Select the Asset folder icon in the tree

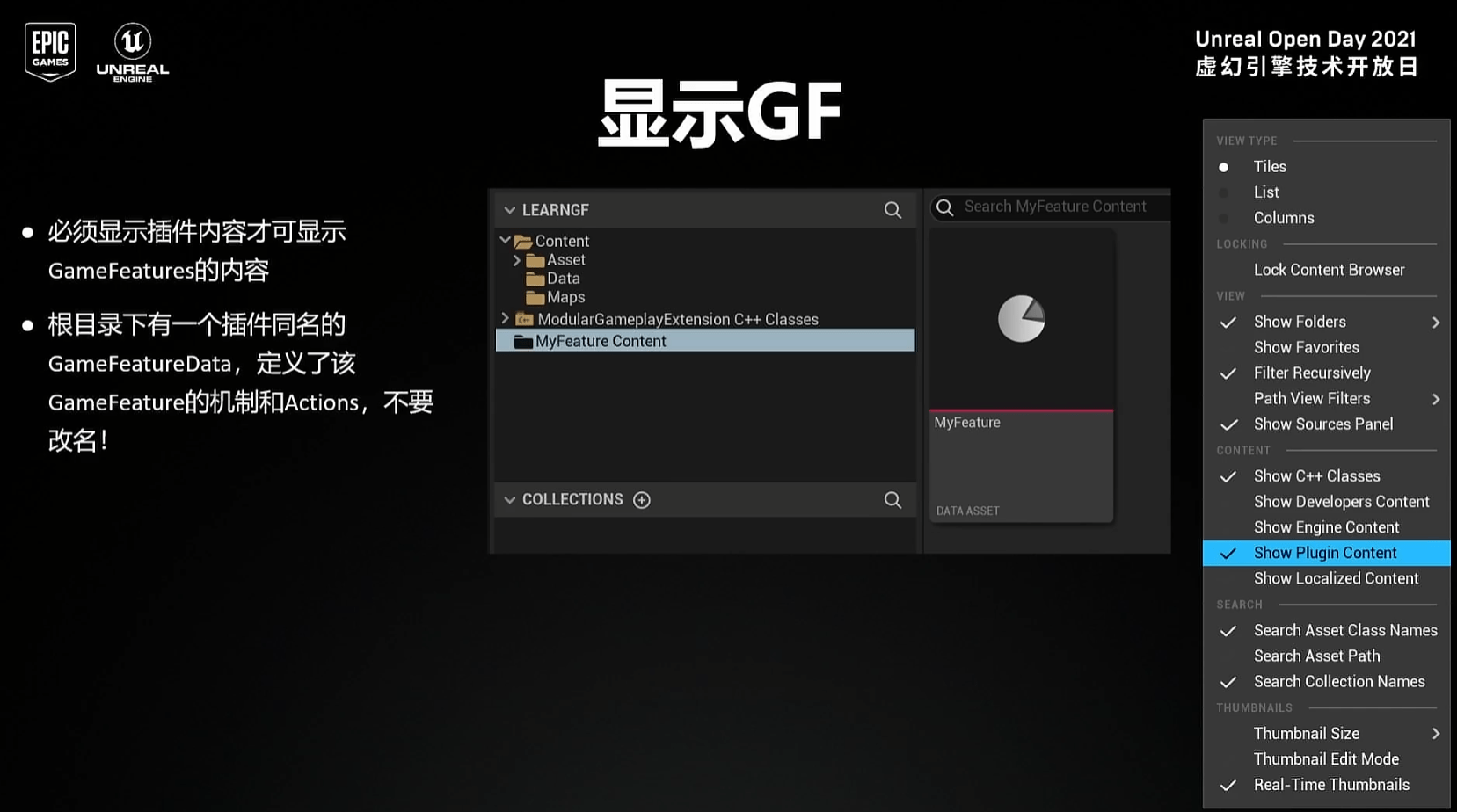pos(536,259)
